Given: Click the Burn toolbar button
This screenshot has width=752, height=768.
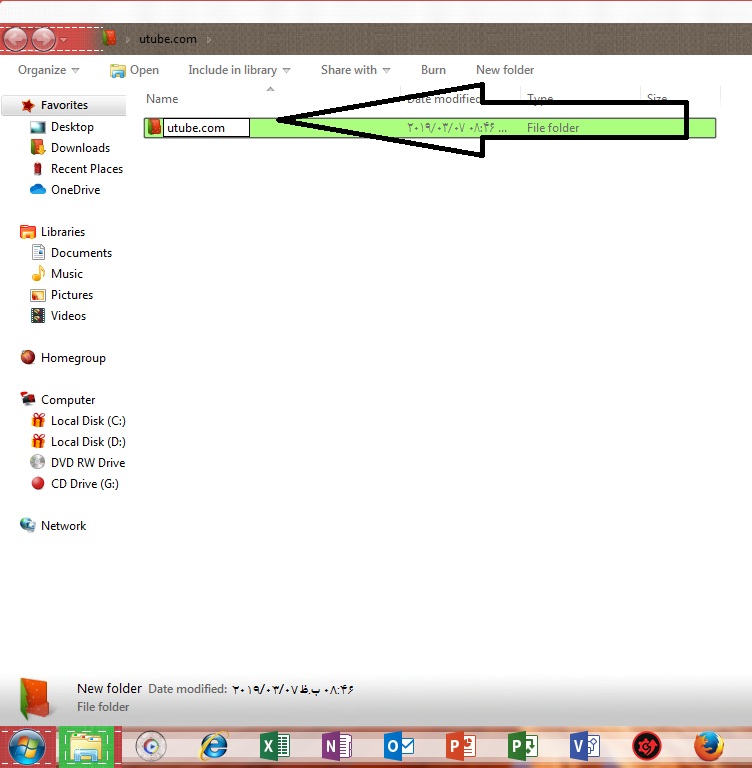Looking at the screenshot, I should pyautogui.click(x=433, y=70).
